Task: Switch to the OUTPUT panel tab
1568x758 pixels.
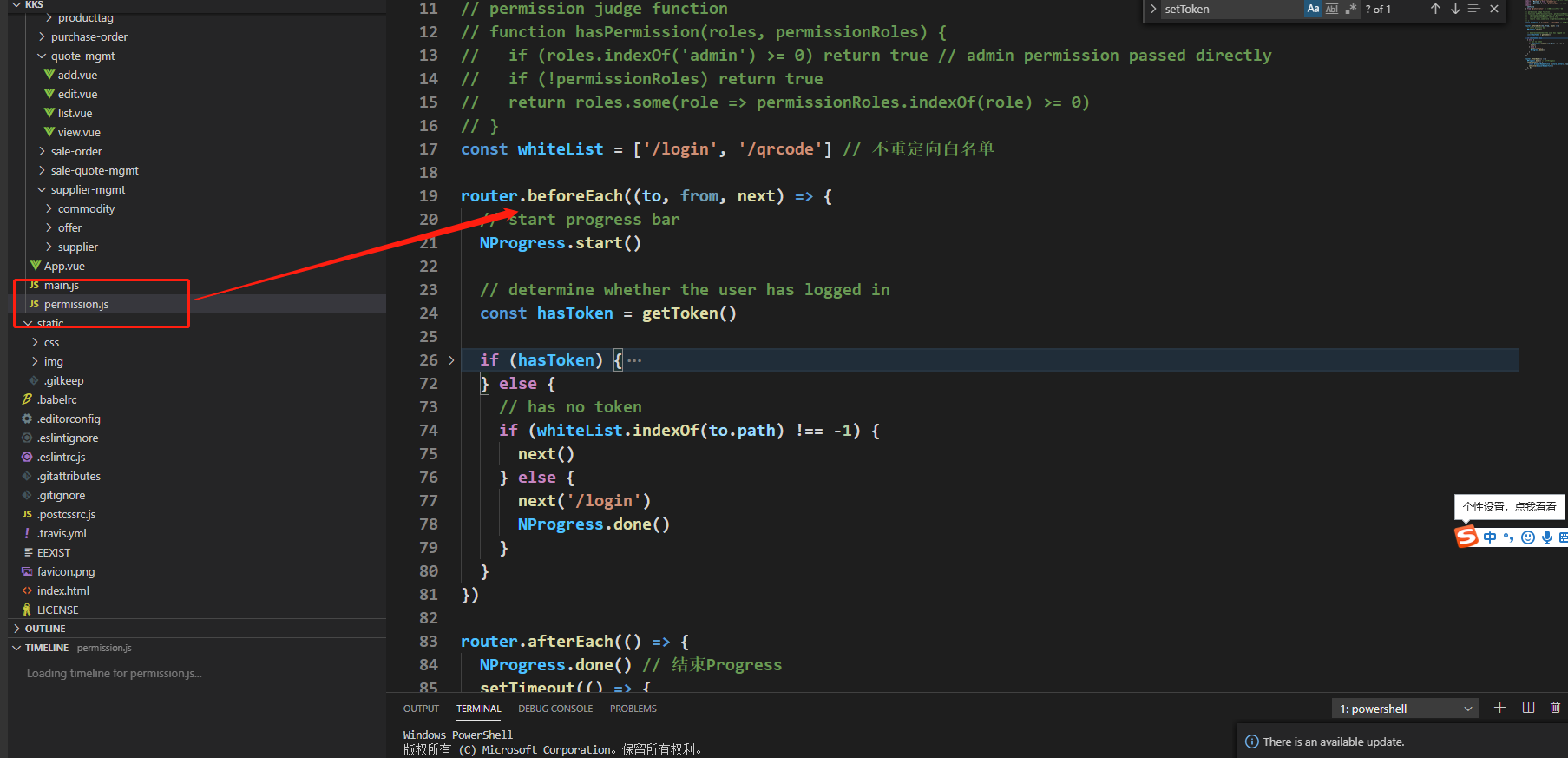Action: tap(421, 709)
